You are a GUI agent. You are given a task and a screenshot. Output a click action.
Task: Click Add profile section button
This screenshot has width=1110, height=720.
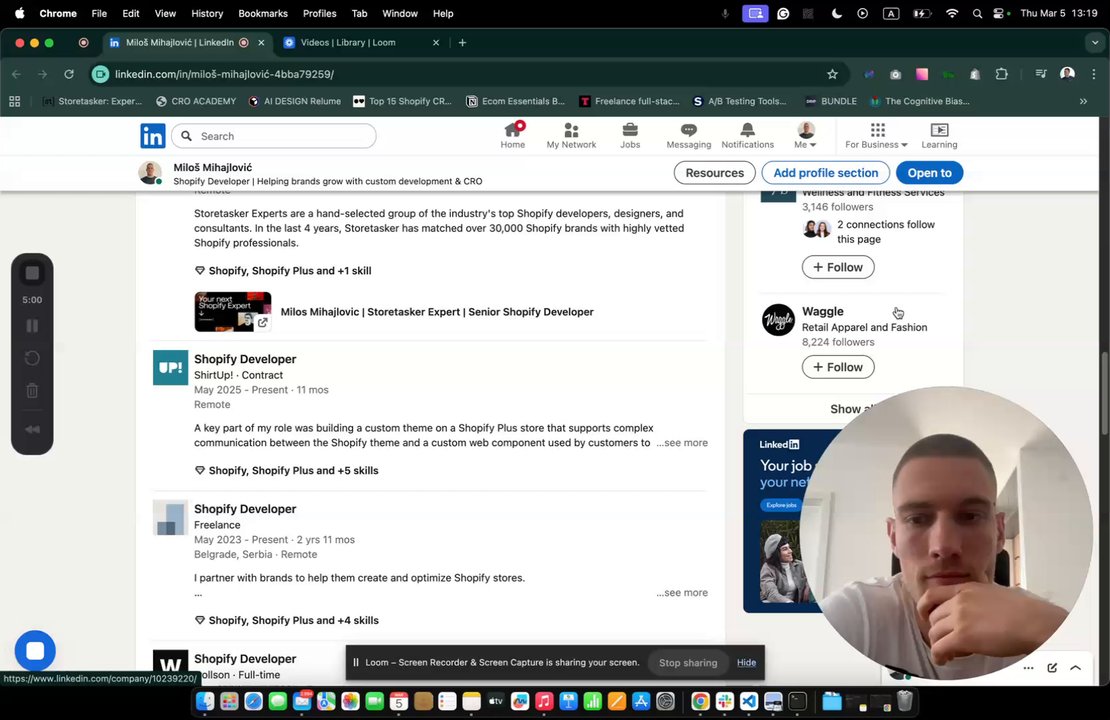point(825,173)
